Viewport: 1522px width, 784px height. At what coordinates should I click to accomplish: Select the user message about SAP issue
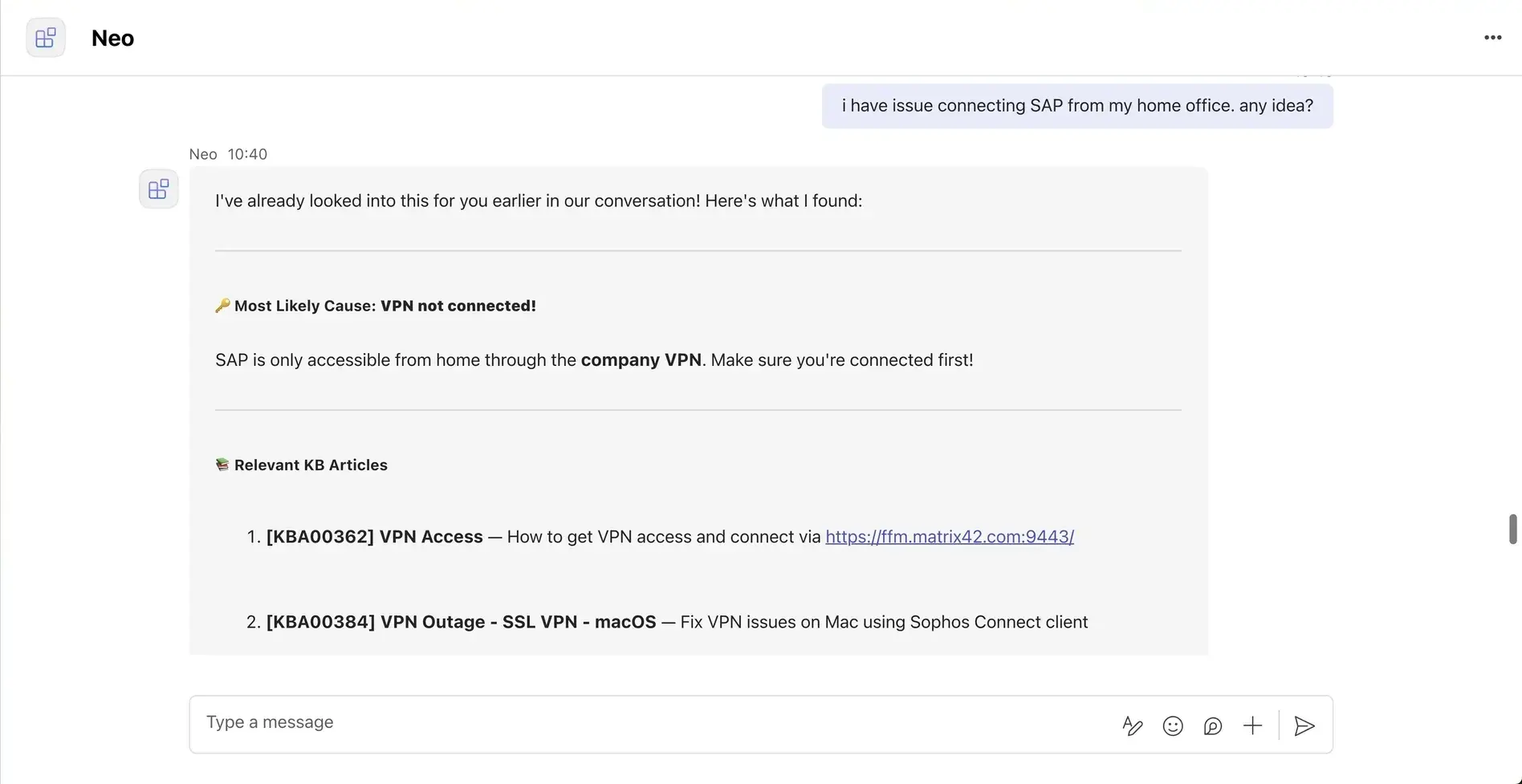coord(1077,106)
